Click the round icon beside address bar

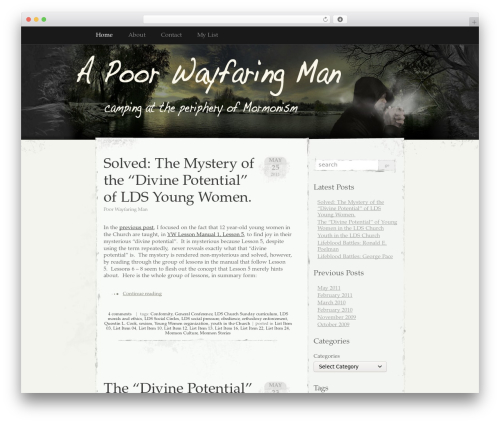pos(340,19)
